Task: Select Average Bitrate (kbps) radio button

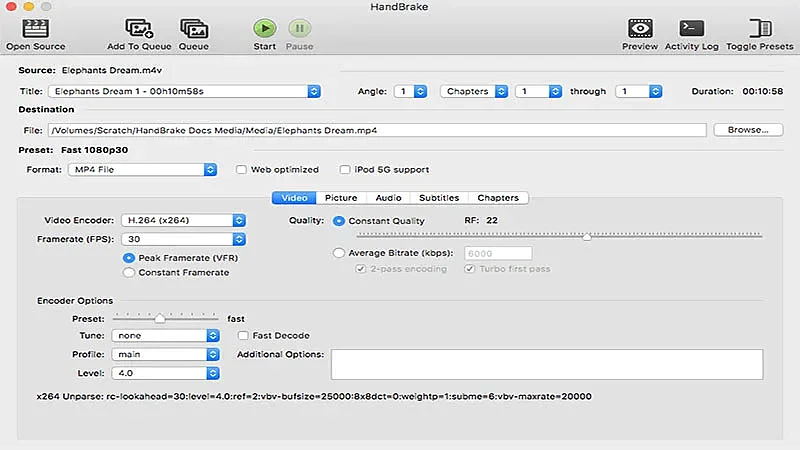Action: pyautogui.click(x=339, y=253)
